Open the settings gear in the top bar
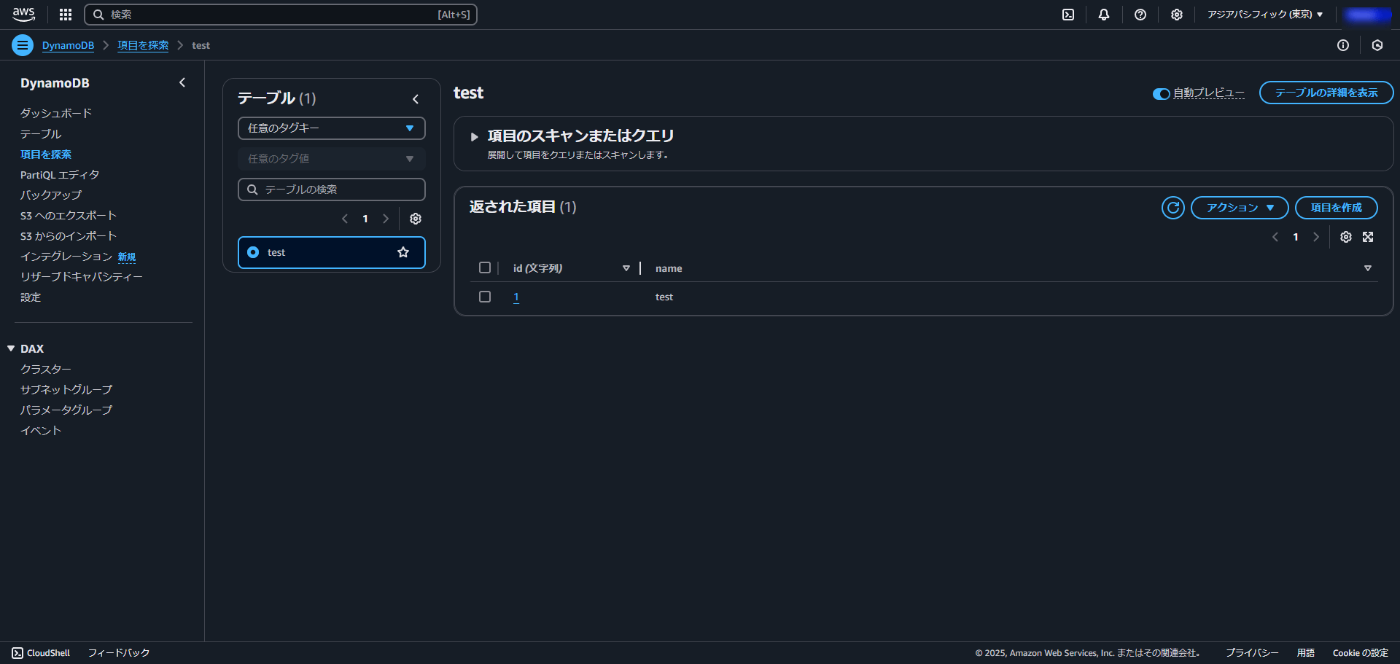1400x664 pixels. 1177,15
